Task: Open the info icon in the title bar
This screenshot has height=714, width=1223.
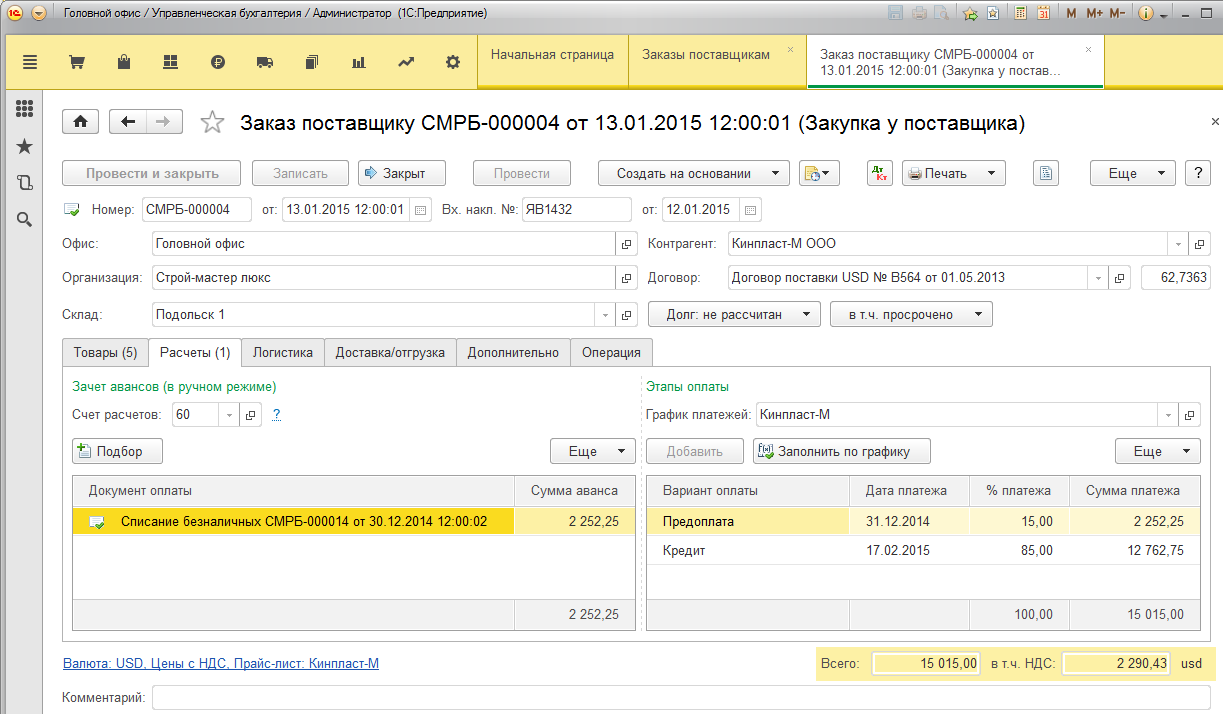Action: tap(1145, 14)
